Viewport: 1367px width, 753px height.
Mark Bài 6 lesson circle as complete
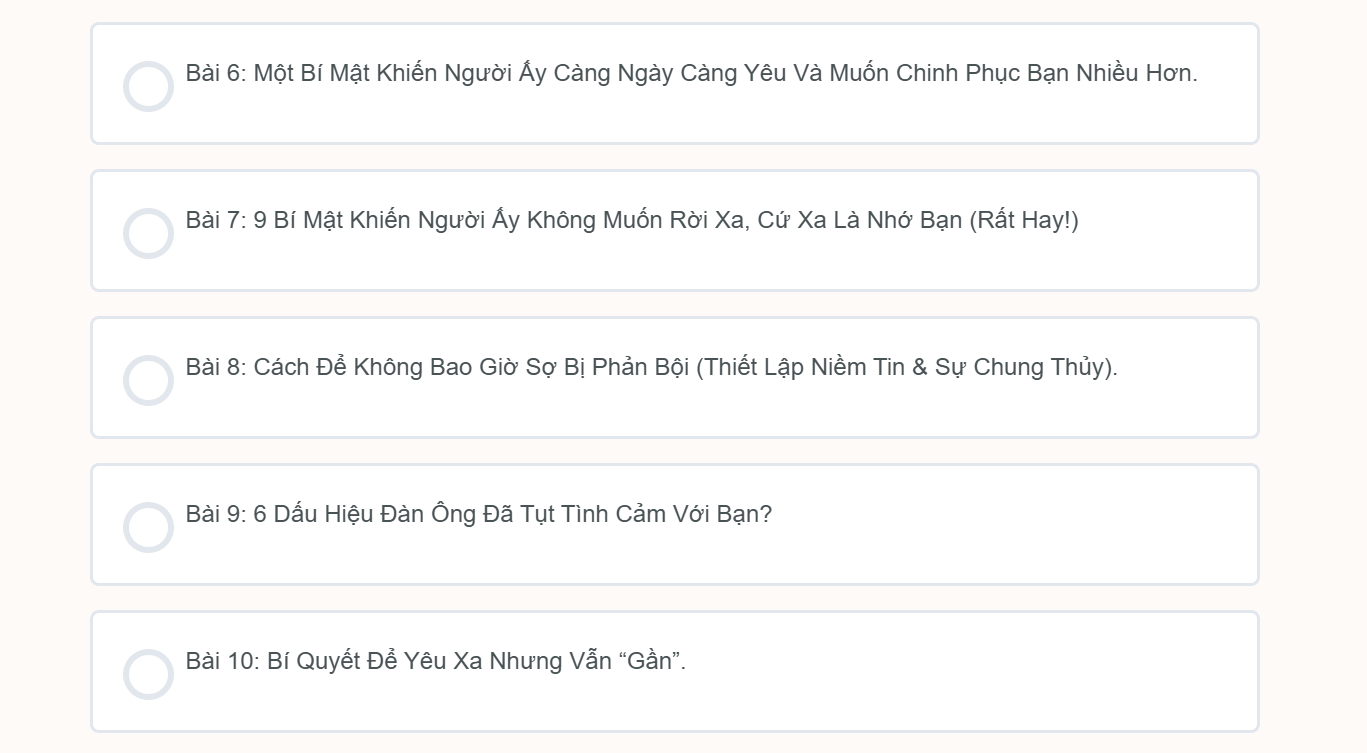148,86
